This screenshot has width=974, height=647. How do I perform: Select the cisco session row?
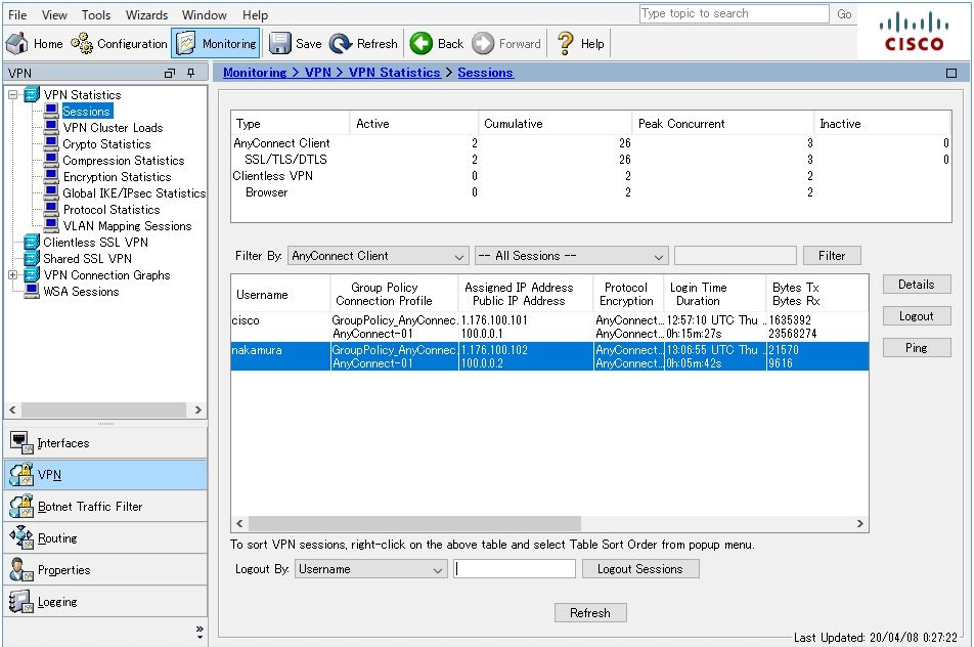coord(549,327)
